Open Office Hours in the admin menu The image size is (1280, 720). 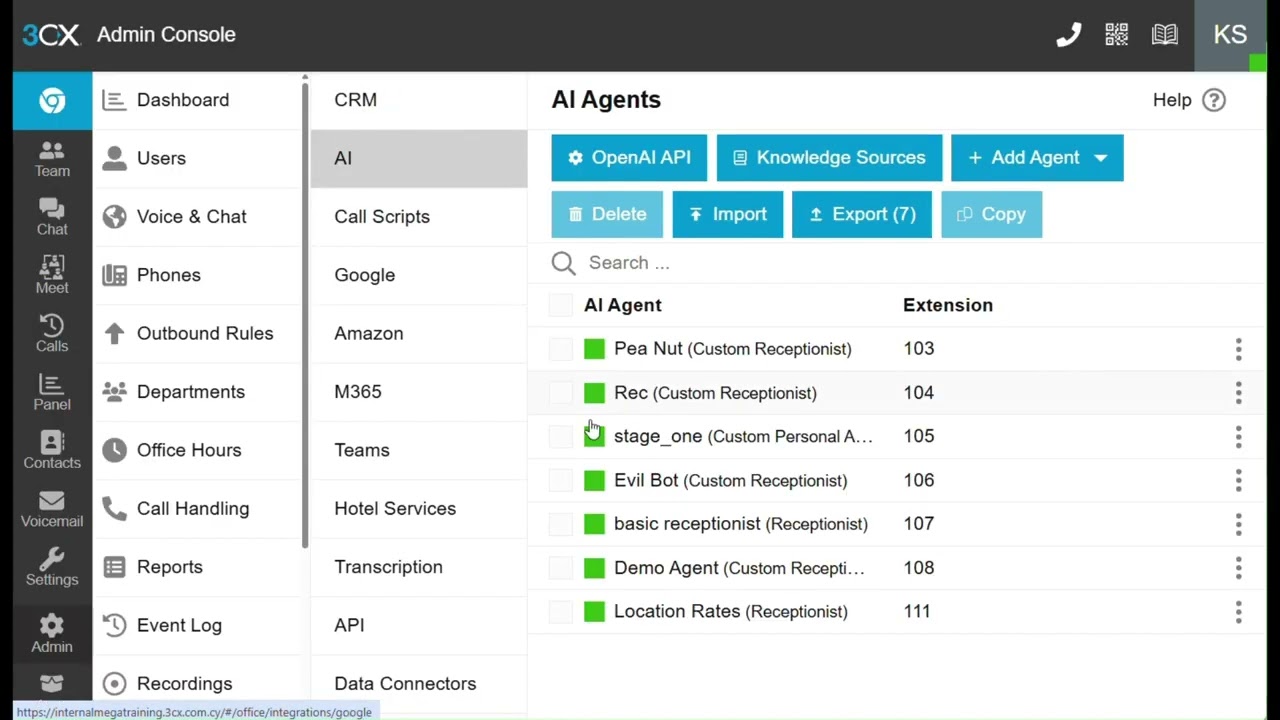(197, 450)
